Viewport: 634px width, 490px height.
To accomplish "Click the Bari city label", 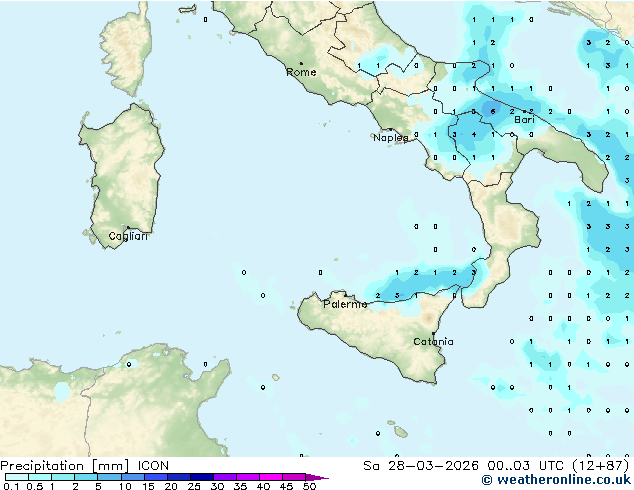I will (x=524, y=120).
